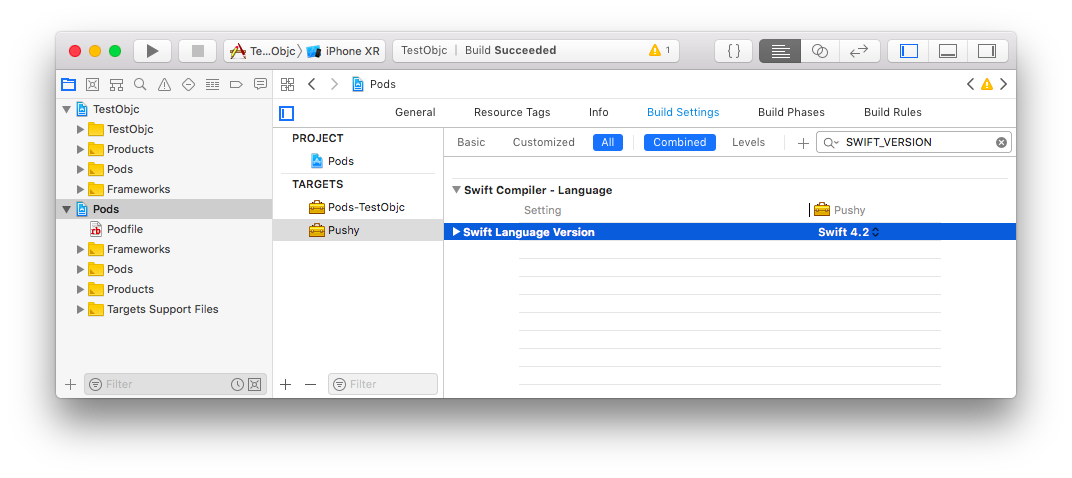
Task: Switch to the Build Rules tab
Action: pos(892,112)
